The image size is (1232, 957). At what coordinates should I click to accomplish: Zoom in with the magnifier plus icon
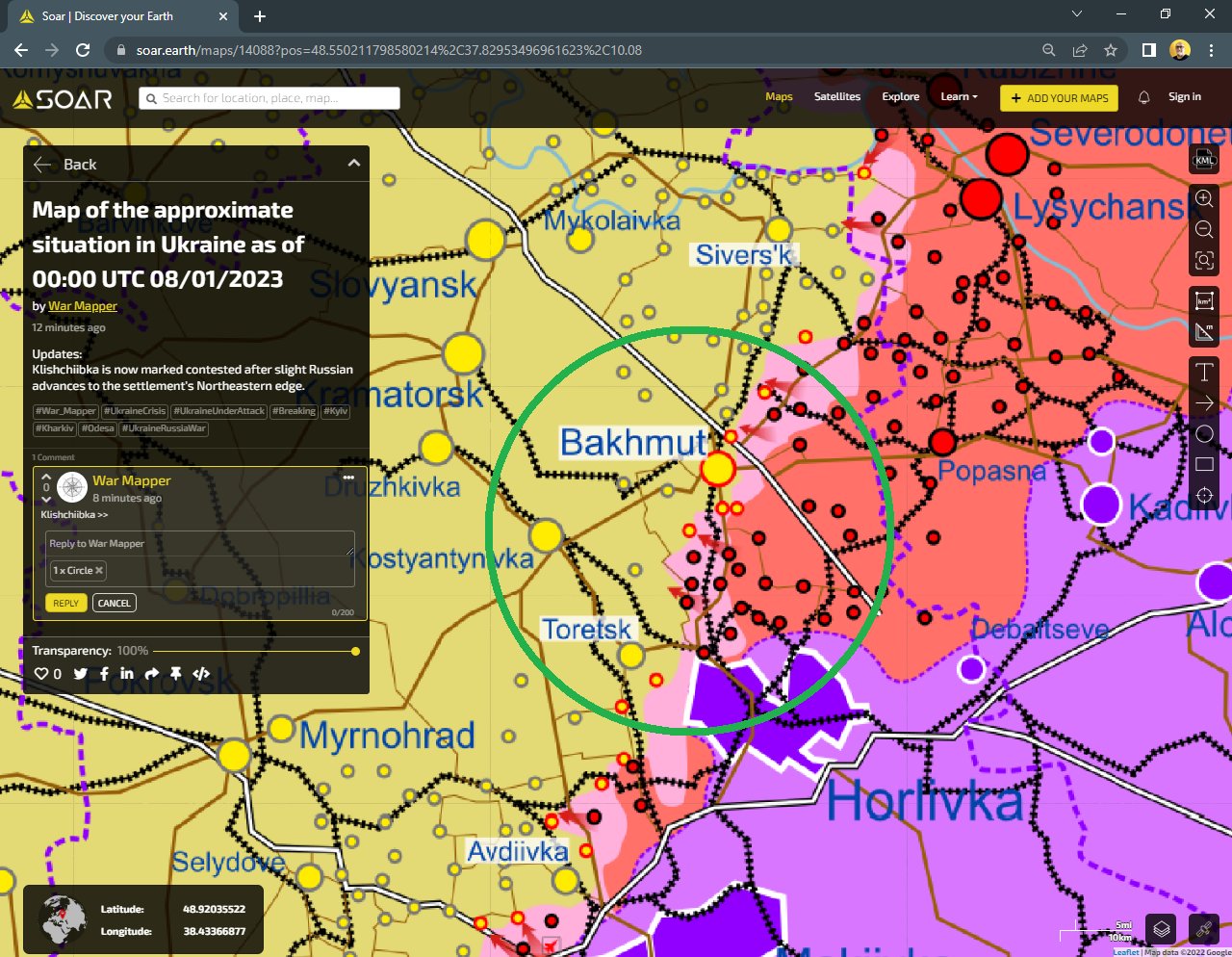(1204, 198)
